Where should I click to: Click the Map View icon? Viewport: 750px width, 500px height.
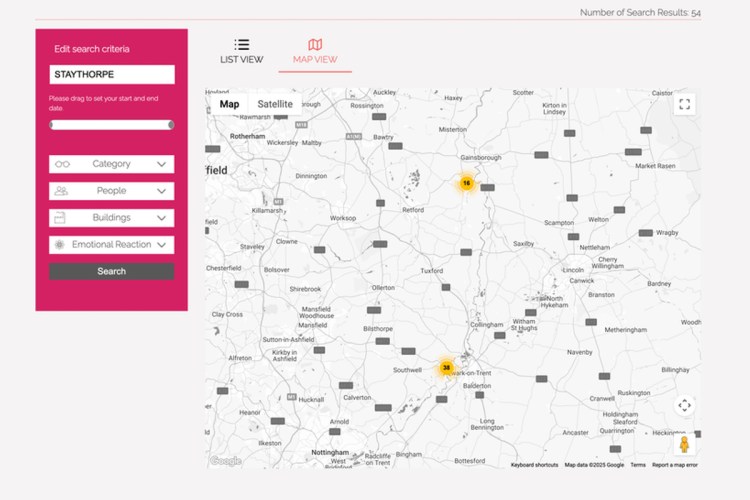tap(315, 44)
